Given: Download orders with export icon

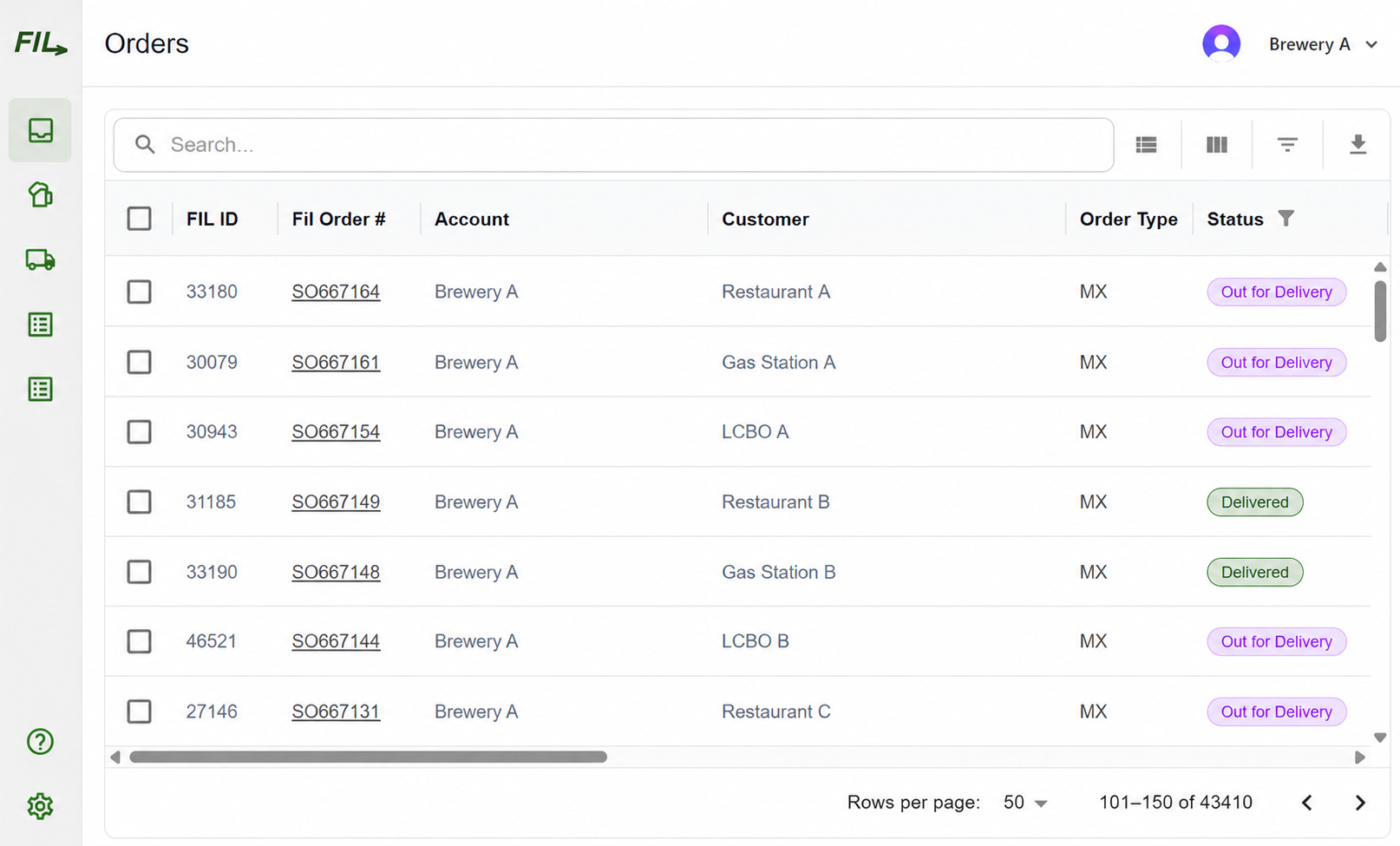Looking at the screenshot, I should tap(1358, 145).
